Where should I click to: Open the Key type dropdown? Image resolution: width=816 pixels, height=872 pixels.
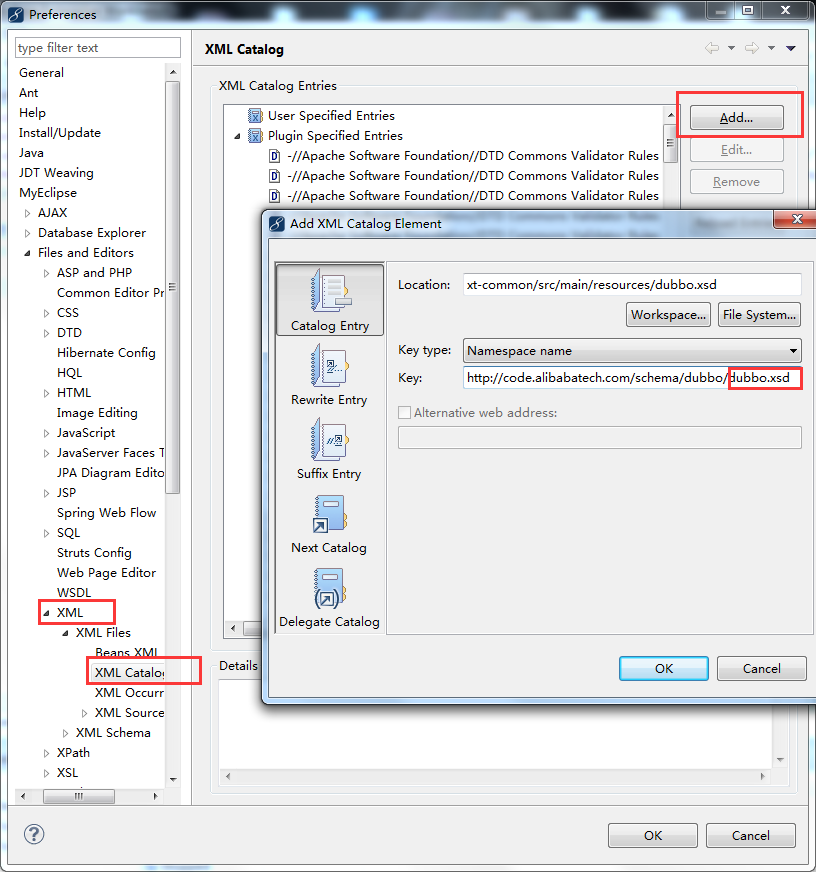pos(632,350)
